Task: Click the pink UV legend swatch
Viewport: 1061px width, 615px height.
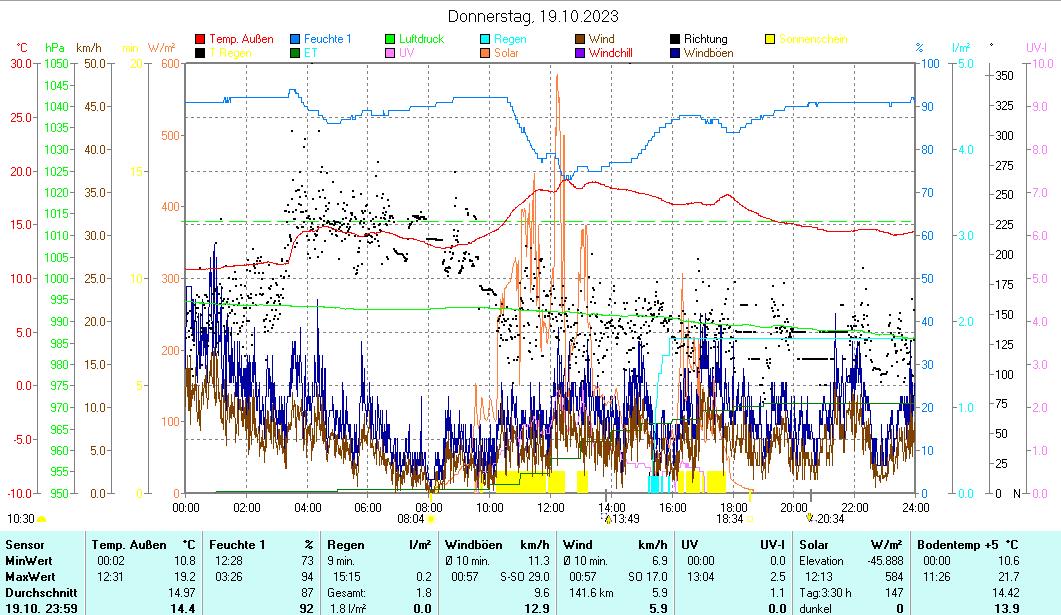Action: click(390, 53)
